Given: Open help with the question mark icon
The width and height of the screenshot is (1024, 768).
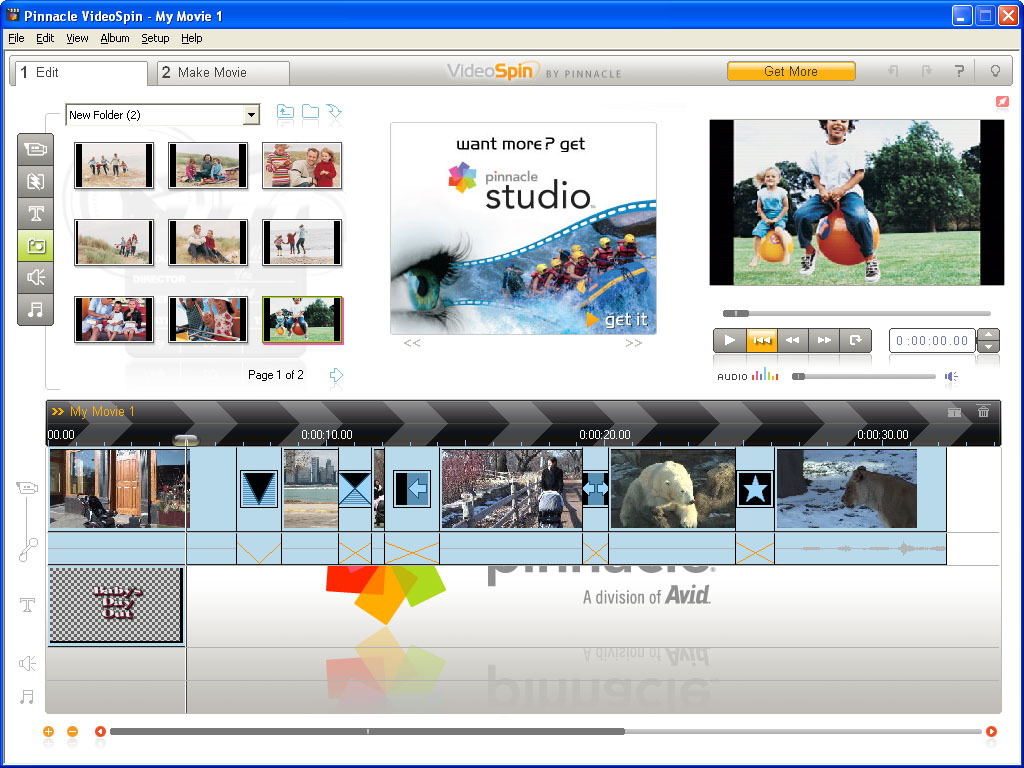Looking at the screenshot, I should tap(959, 71).
